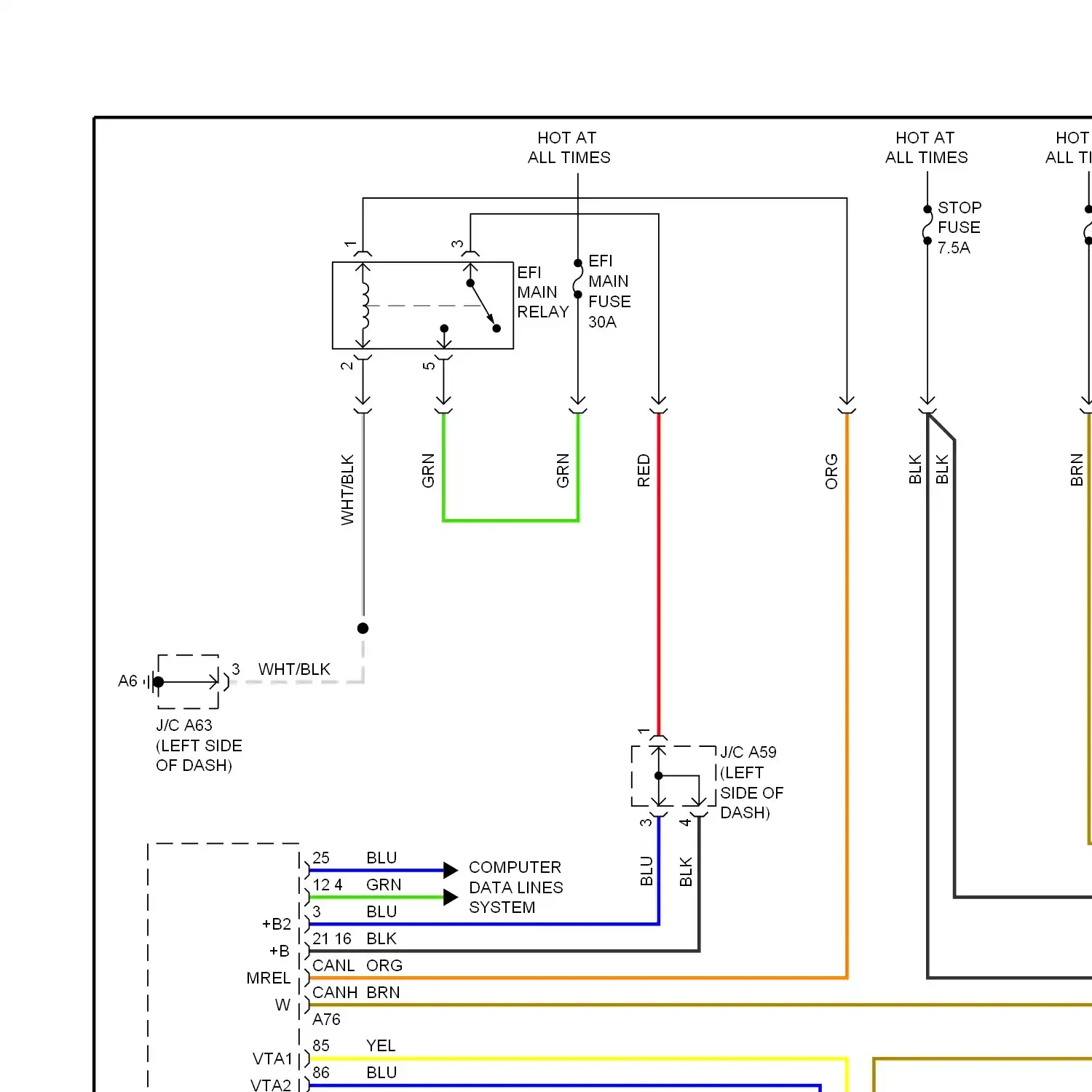Click the +B2 terminal label
This screenshot has height=1092, width=1092.
(x=277, y=924)
